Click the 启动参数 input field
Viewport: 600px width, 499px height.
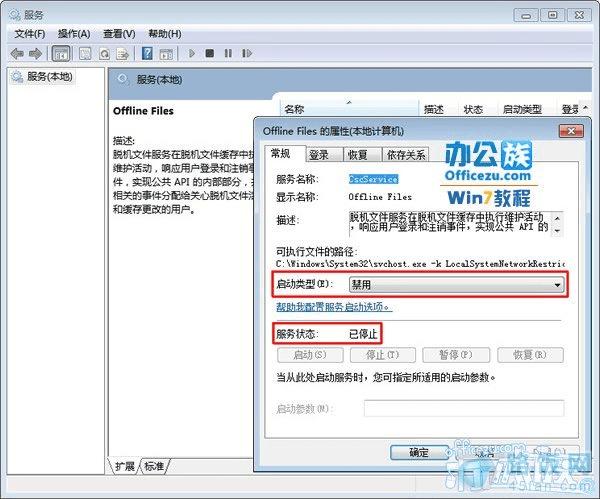click(x=464, y=408)
